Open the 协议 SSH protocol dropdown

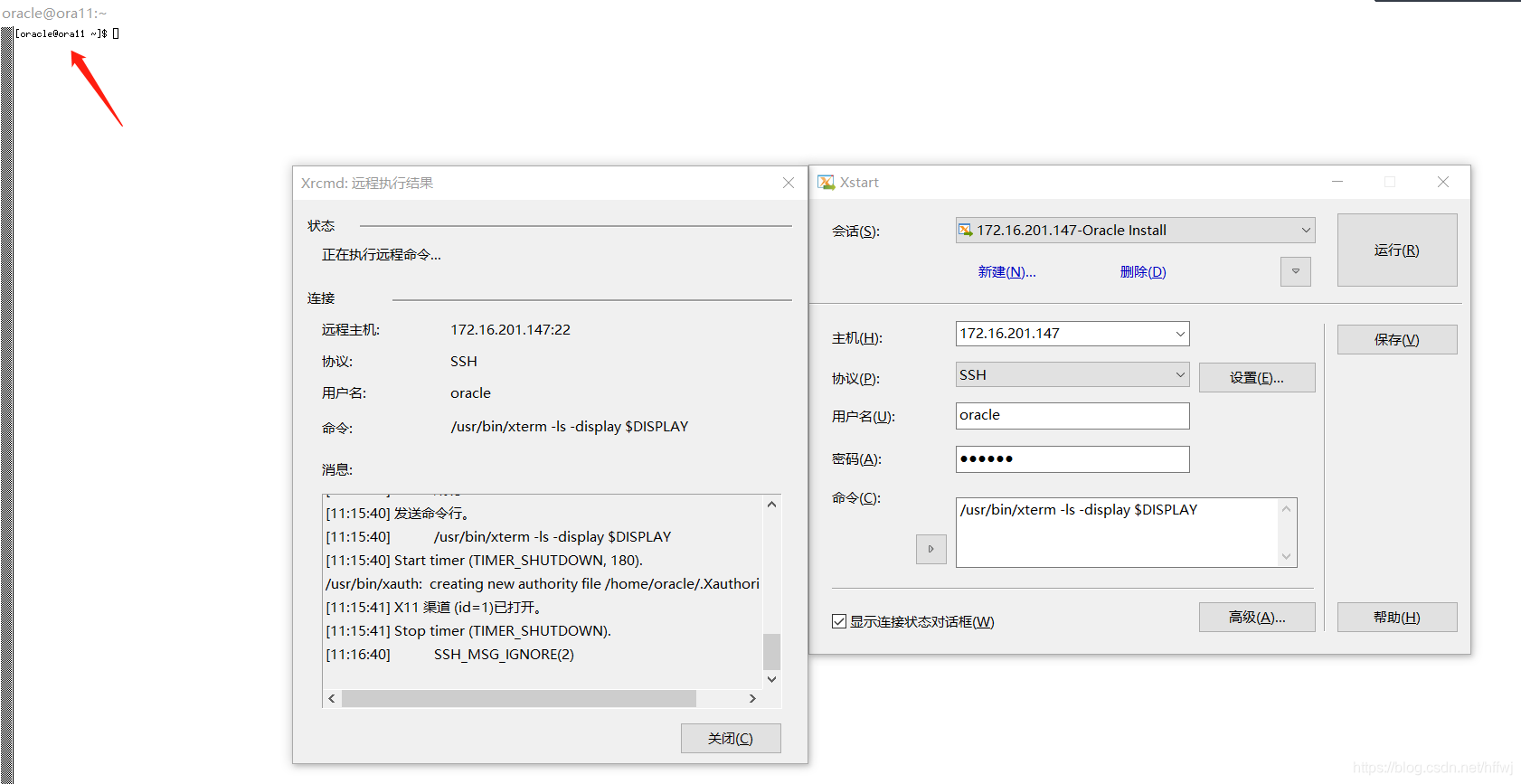point(1180,374)
